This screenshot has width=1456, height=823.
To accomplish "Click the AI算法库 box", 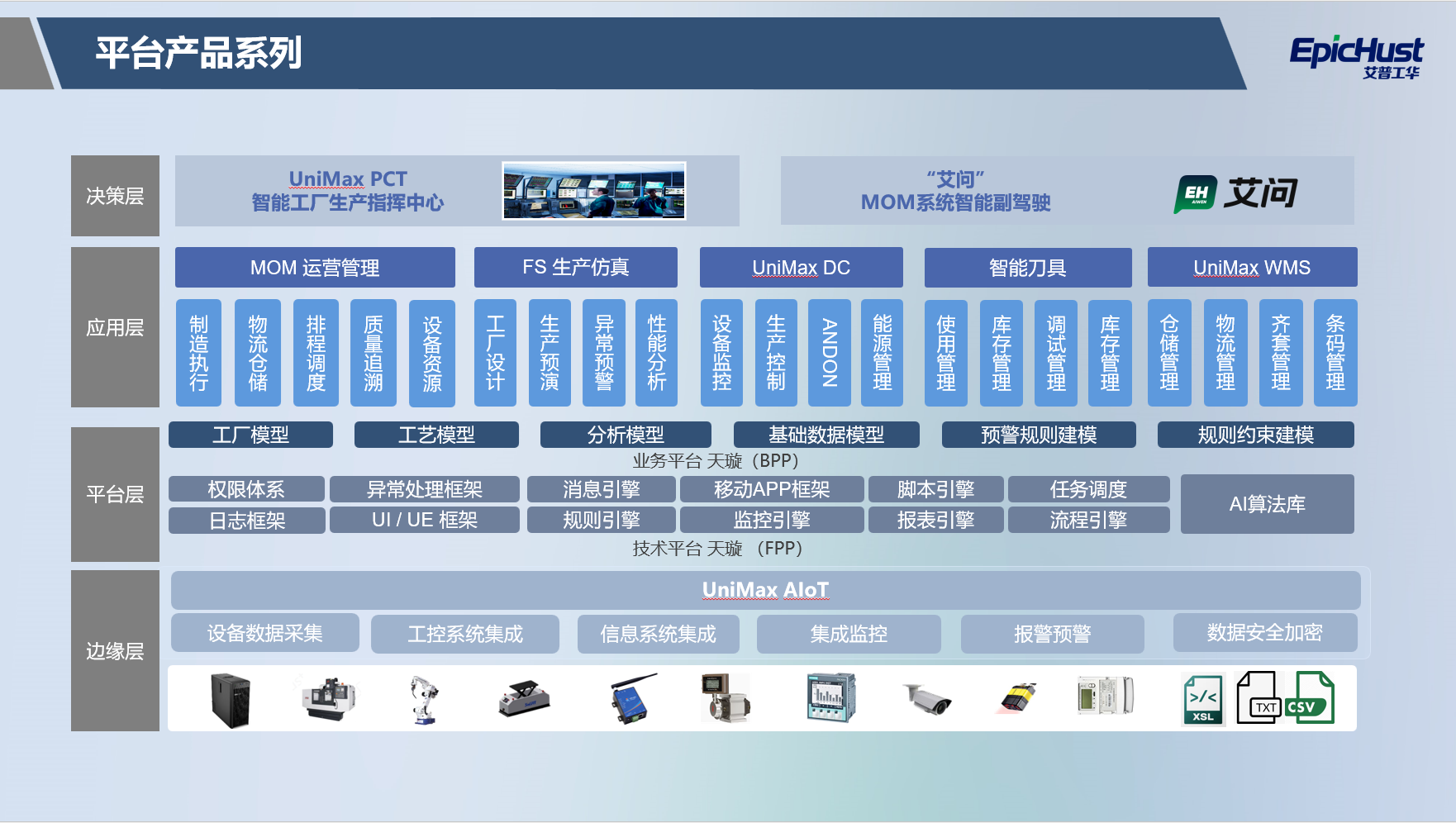I will pyautogui.click(x=1268, y=504).
